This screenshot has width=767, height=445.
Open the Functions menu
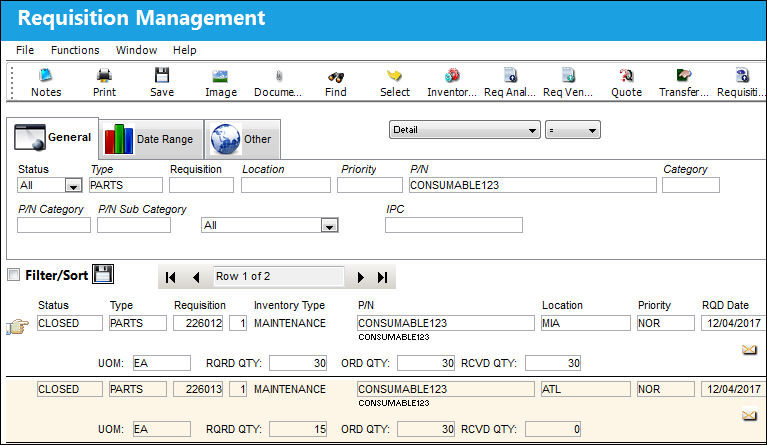[75, 50]
